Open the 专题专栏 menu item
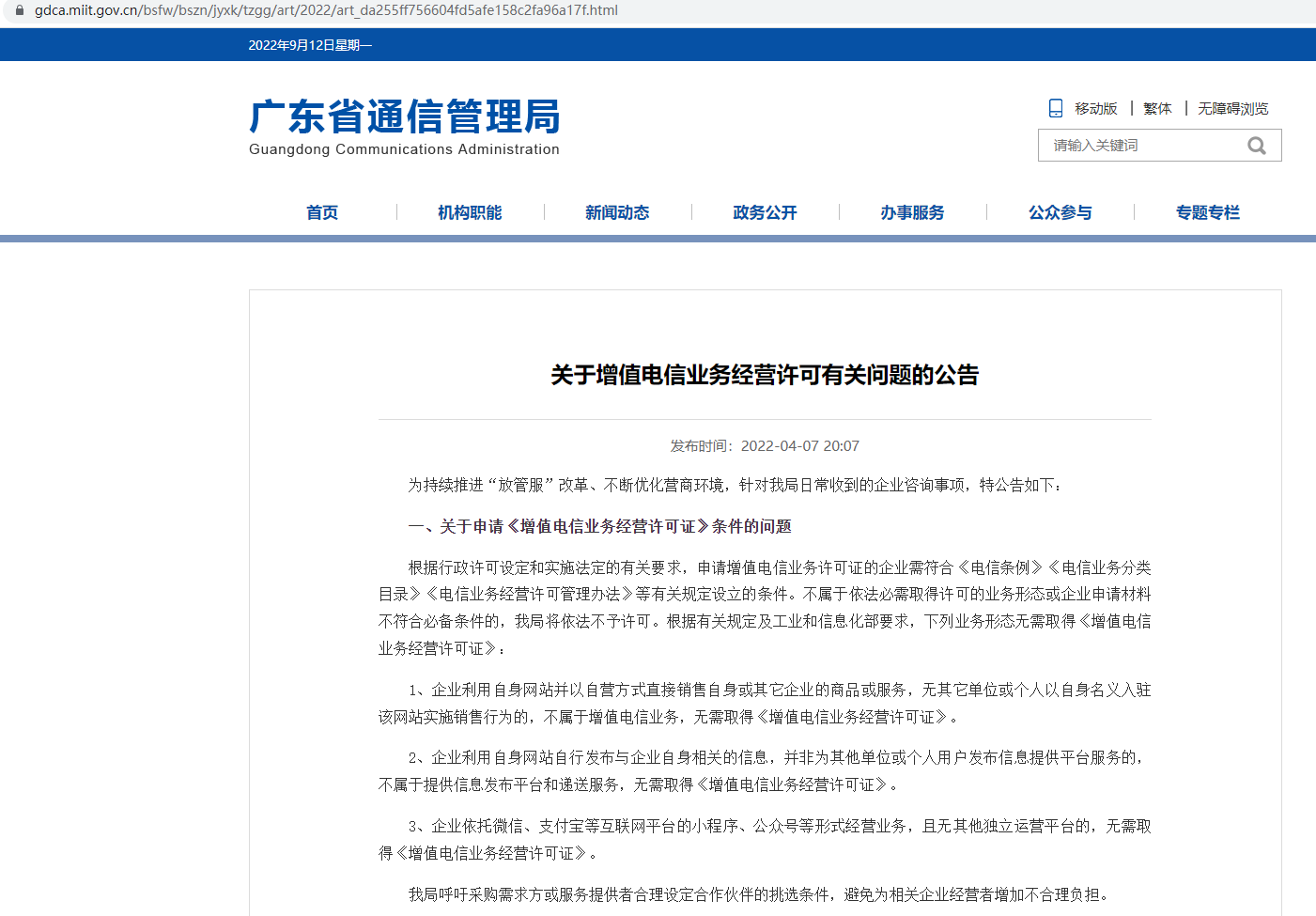Image resolution: width=1316 pixels, height=916 pixels. pos(1208,212)
